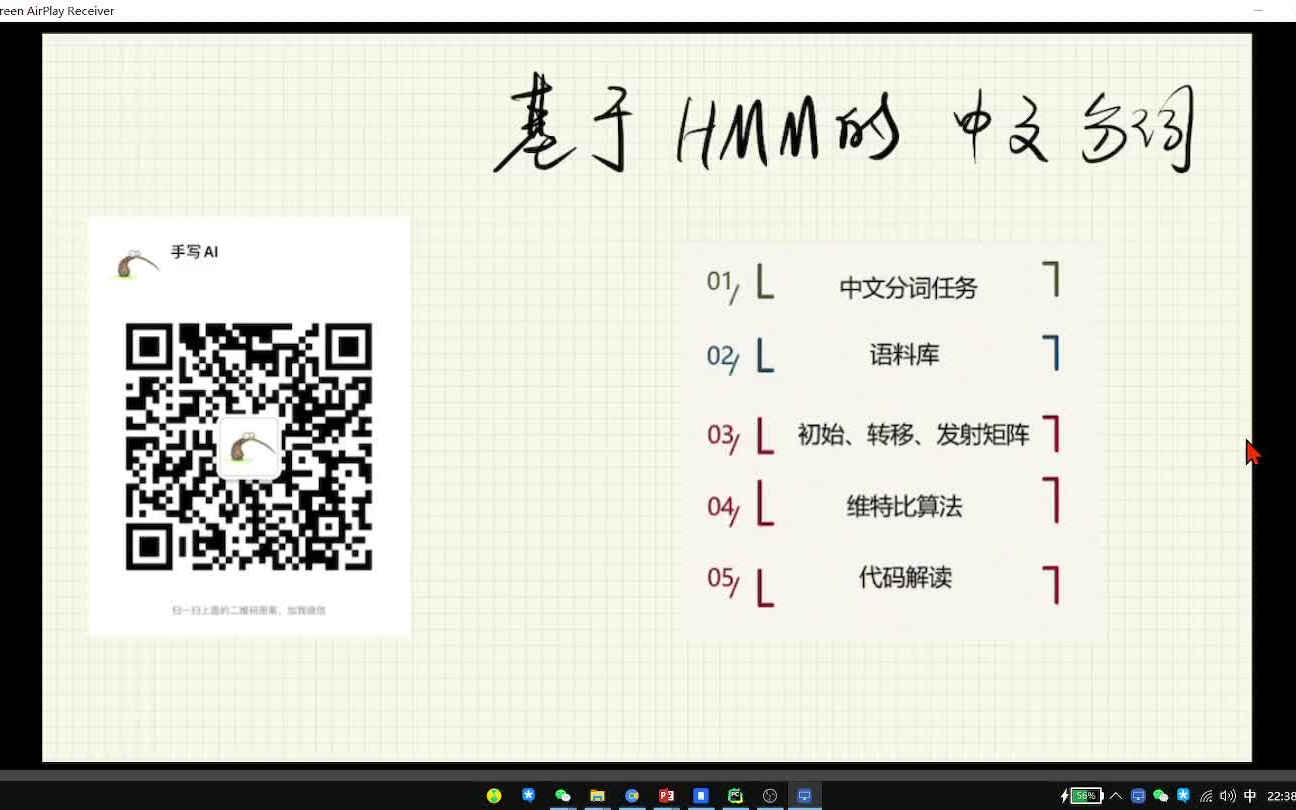Select agenda item 初始、转移、发射矩阵
The height and width of the screenshot is (810, 1296).
(x=913, y=435)
